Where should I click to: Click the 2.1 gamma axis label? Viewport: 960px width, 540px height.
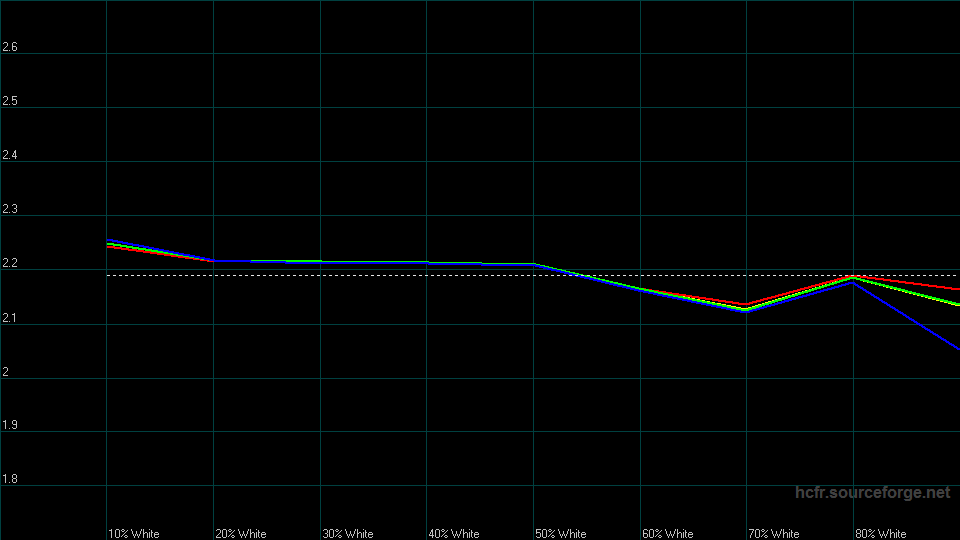point(10,318)
